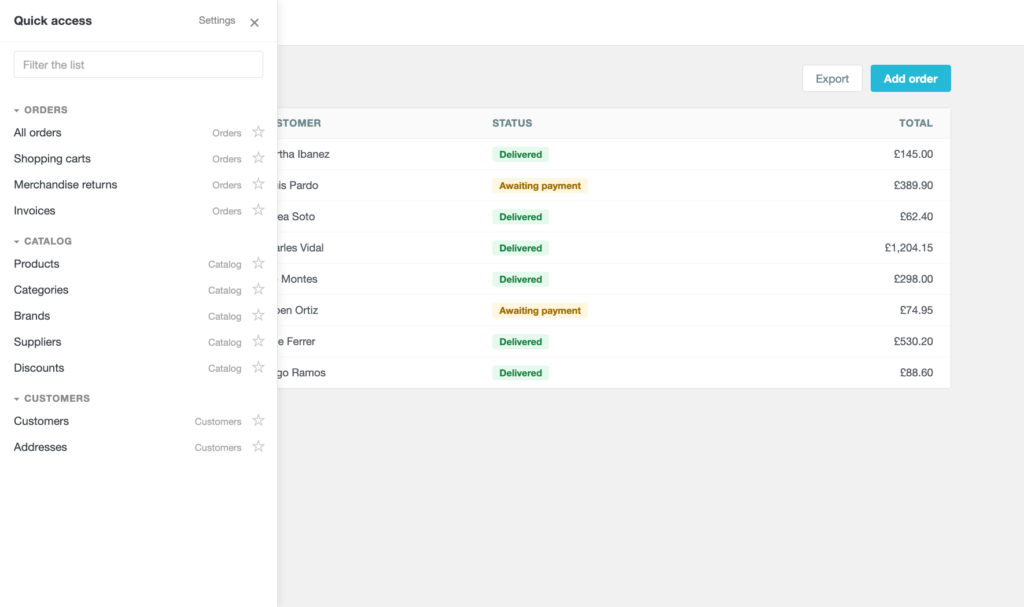Select the Vidal customer name
Image resolution: width=1024 pixels, height=607 pixels.
pyautogui.click(x=301, y=248)
